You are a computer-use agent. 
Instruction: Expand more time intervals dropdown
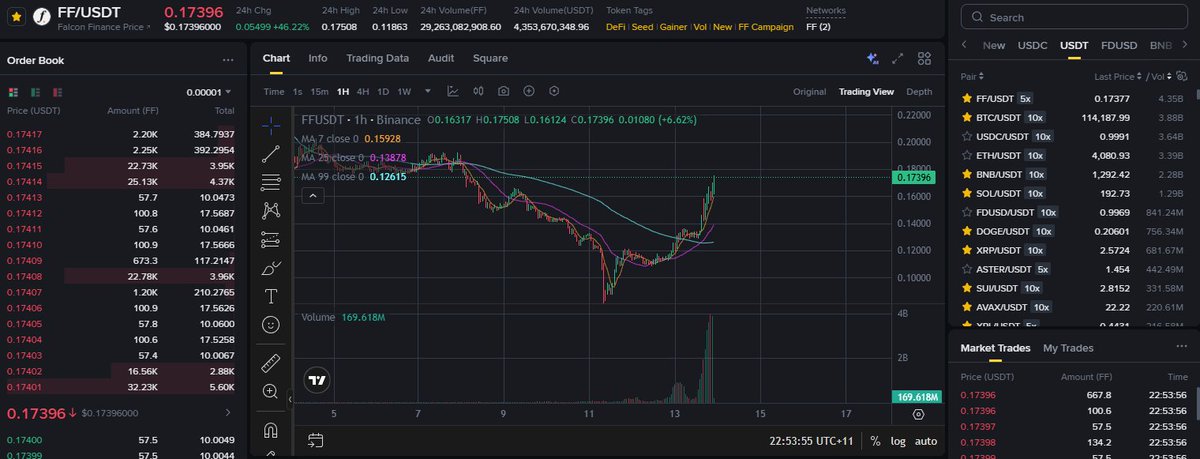click(428, 91)
